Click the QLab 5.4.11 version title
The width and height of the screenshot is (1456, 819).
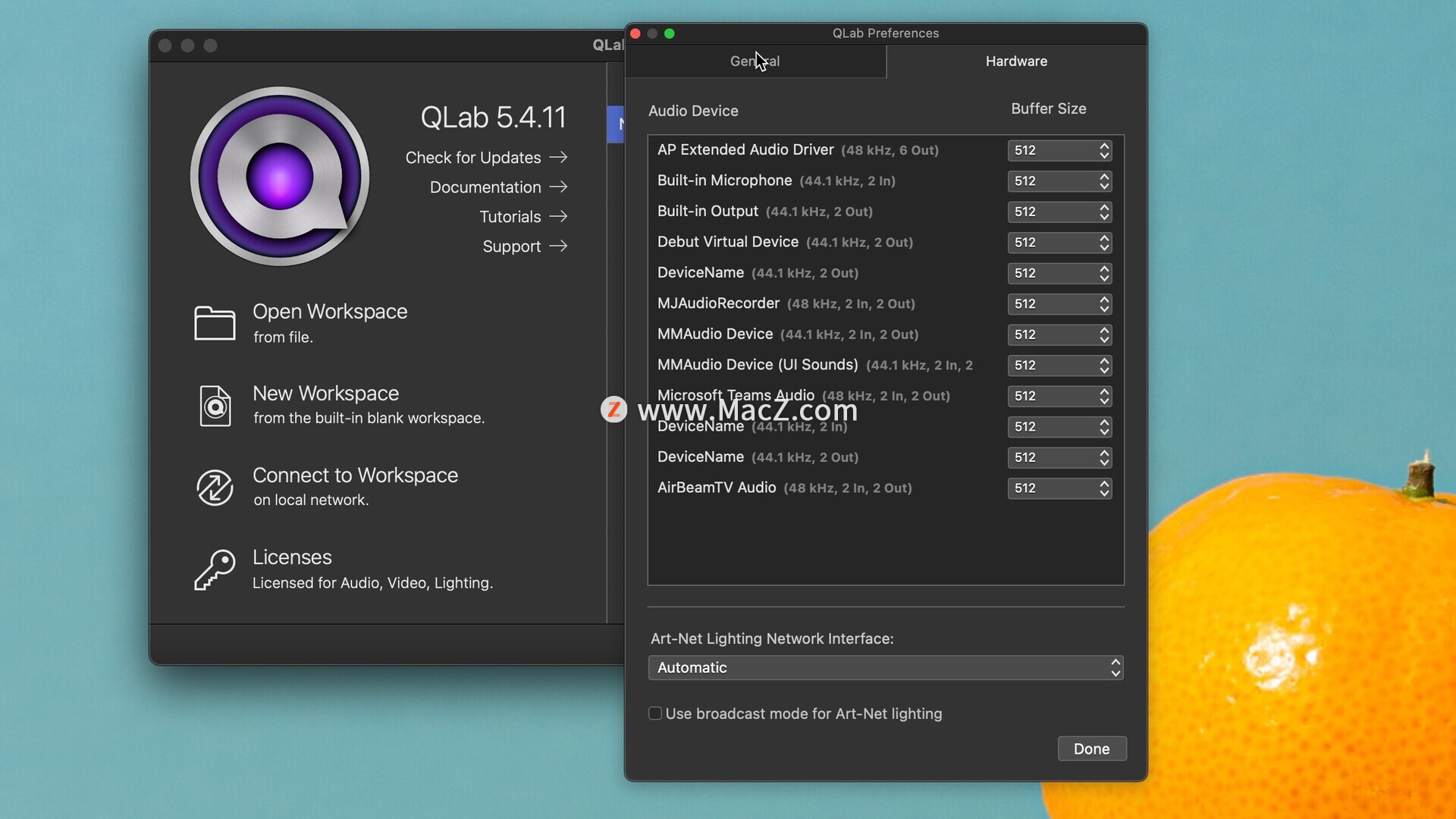(494, 118)
